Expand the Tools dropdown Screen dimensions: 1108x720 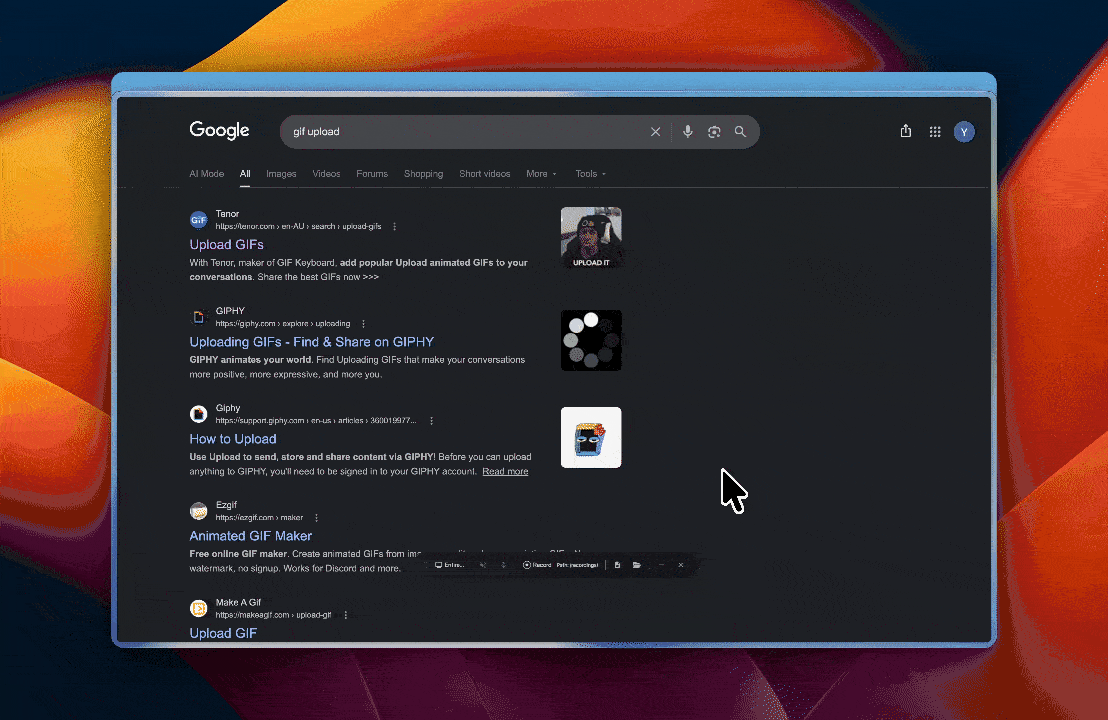(591, 174)
